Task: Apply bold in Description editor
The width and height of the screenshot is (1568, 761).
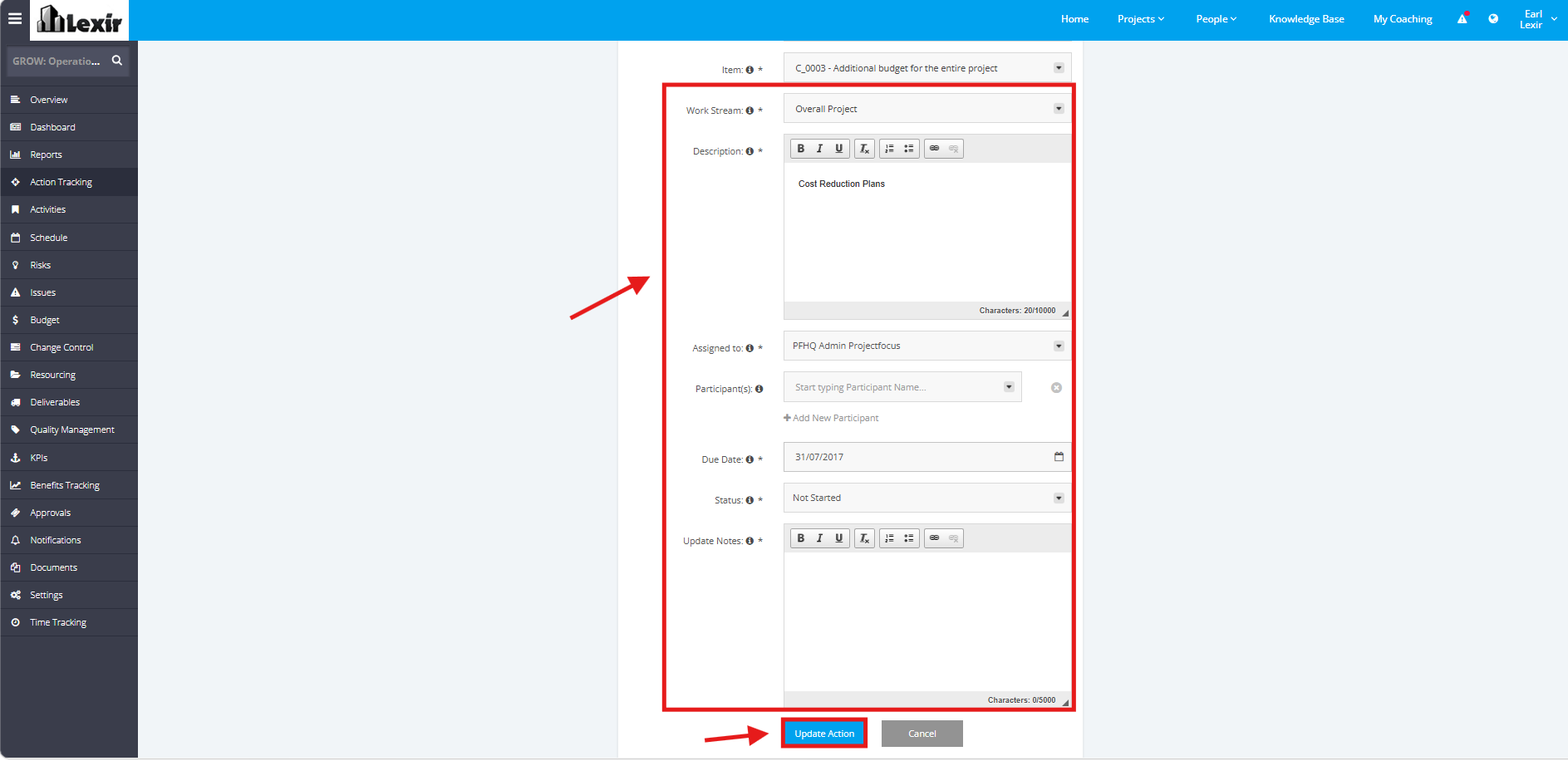Action: (801, 149)
